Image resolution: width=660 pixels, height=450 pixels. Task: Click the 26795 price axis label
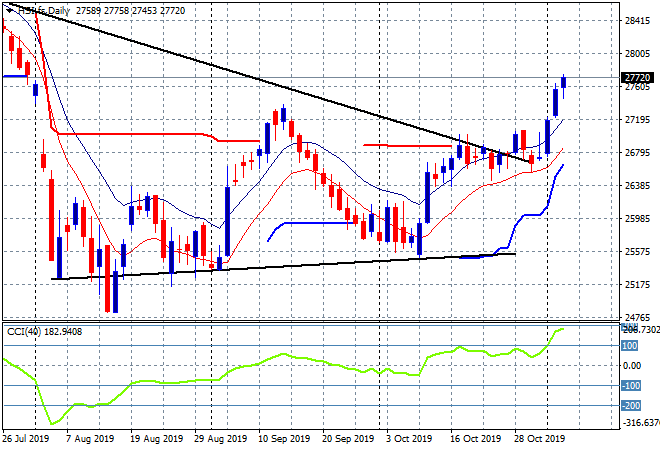tap(637, 152)
